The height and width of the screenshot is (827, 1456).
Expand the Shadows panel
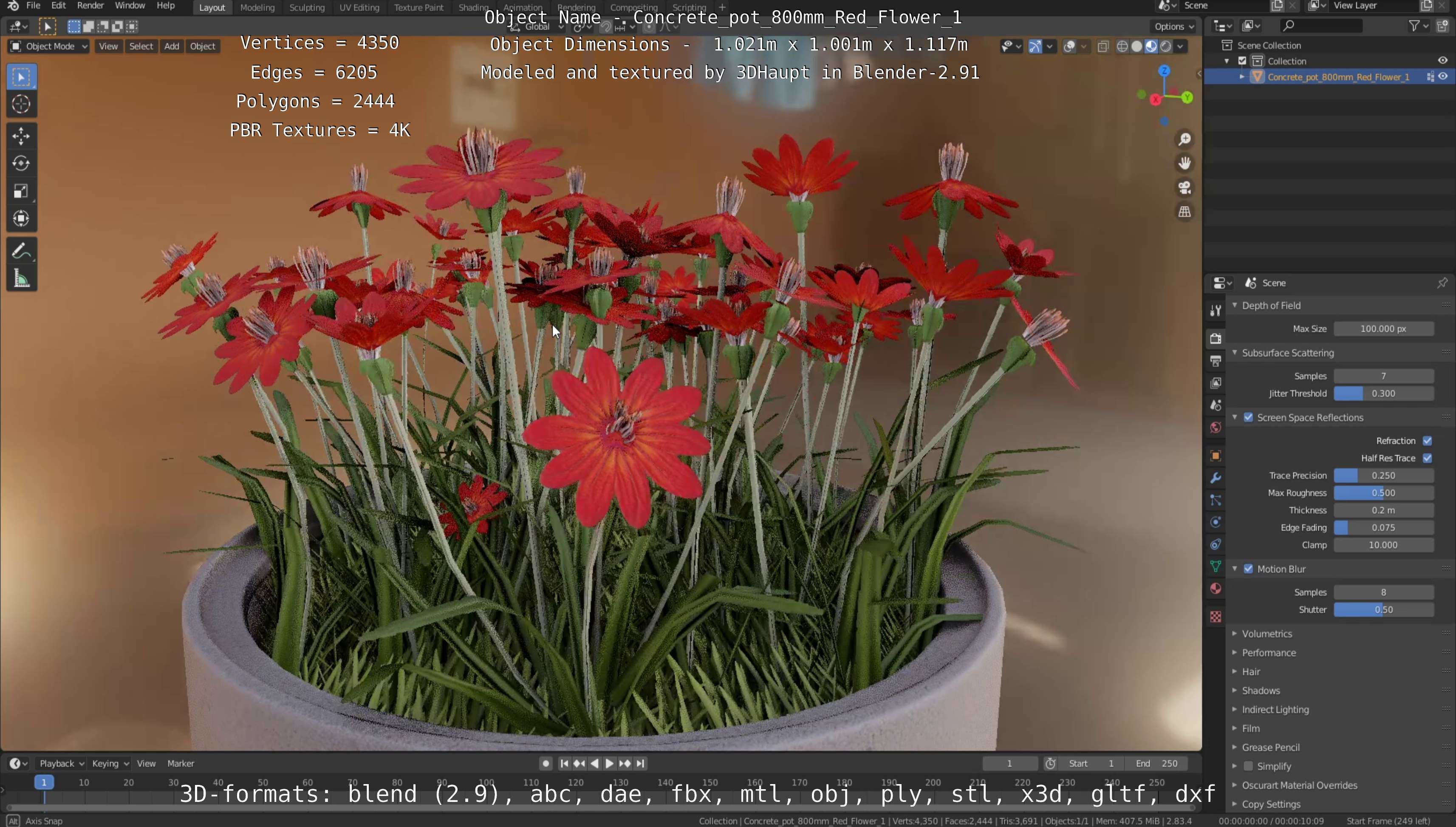1235,690
